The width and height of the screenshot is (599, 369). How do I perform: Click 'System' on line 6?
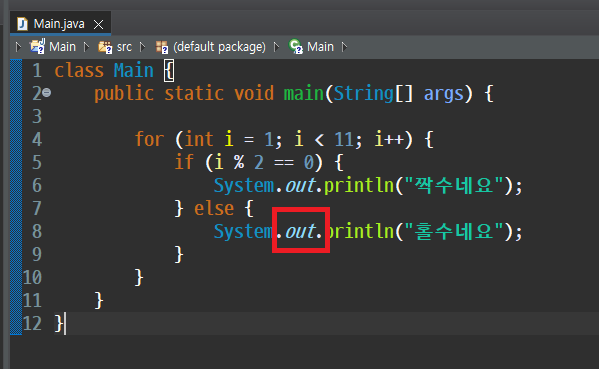(x=244, y=186)
